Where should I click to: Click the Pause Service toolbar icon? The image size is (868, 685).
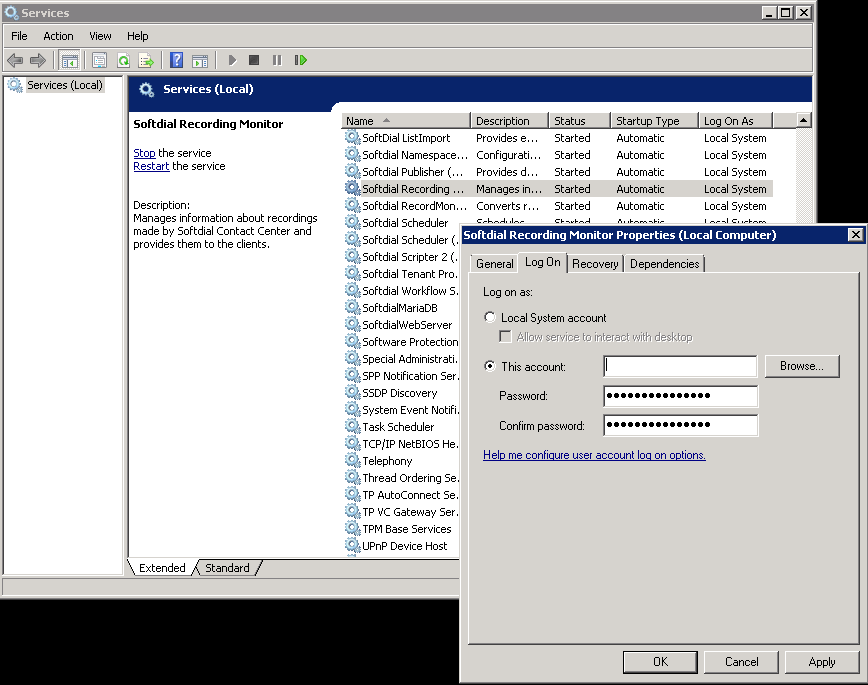(277, 60)
